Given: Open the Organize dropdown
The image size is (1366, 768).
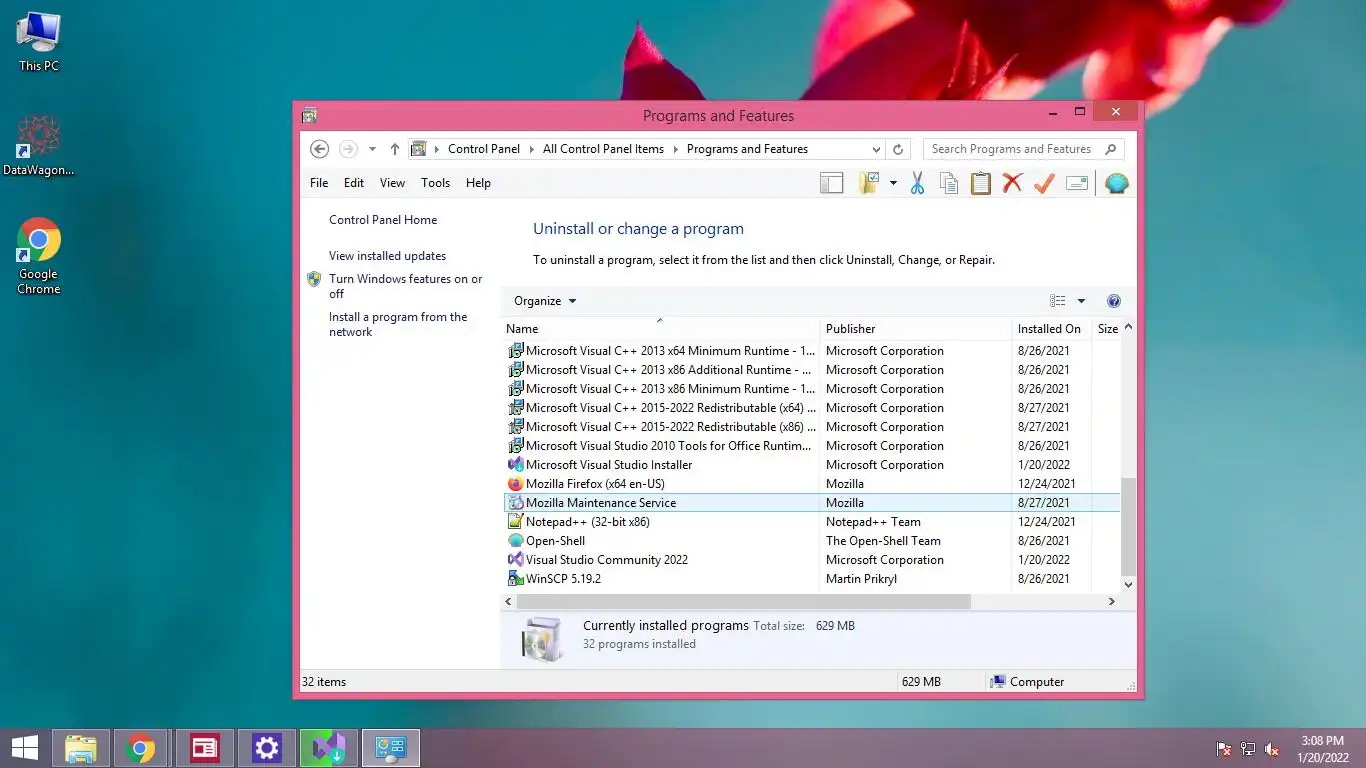Looking at the screenshot, I should pos(545,301).
